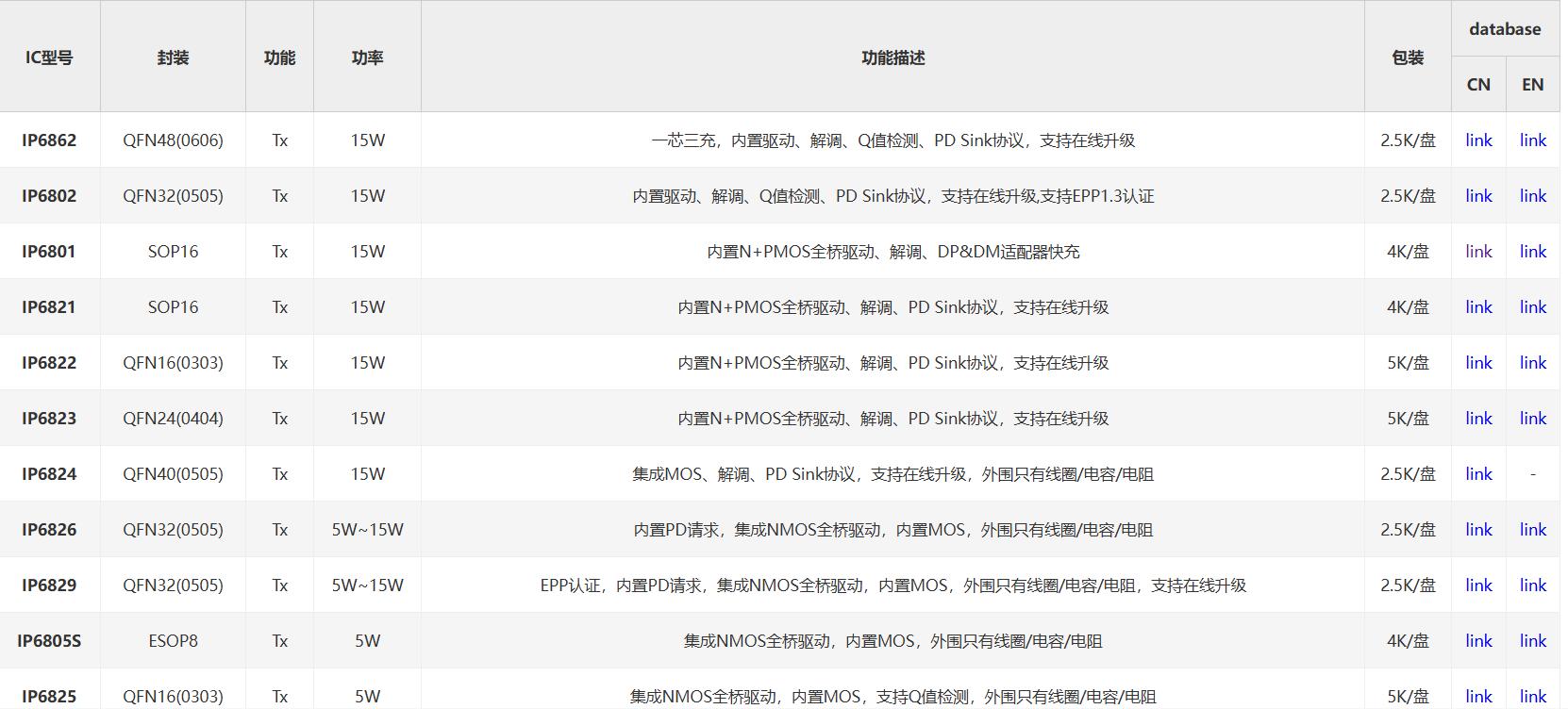
Task: Open the EN link for IP6801
Action: [1533, 252]
